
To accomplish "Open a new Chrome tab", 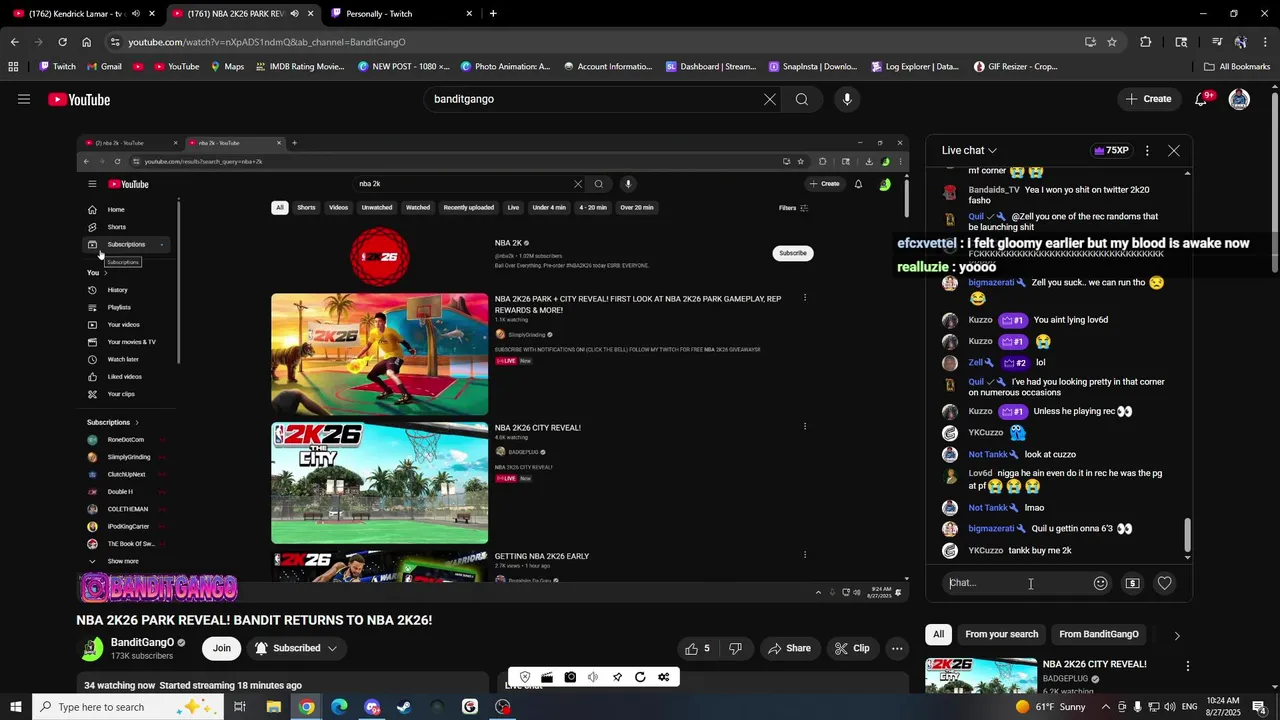I will [493, 14].
